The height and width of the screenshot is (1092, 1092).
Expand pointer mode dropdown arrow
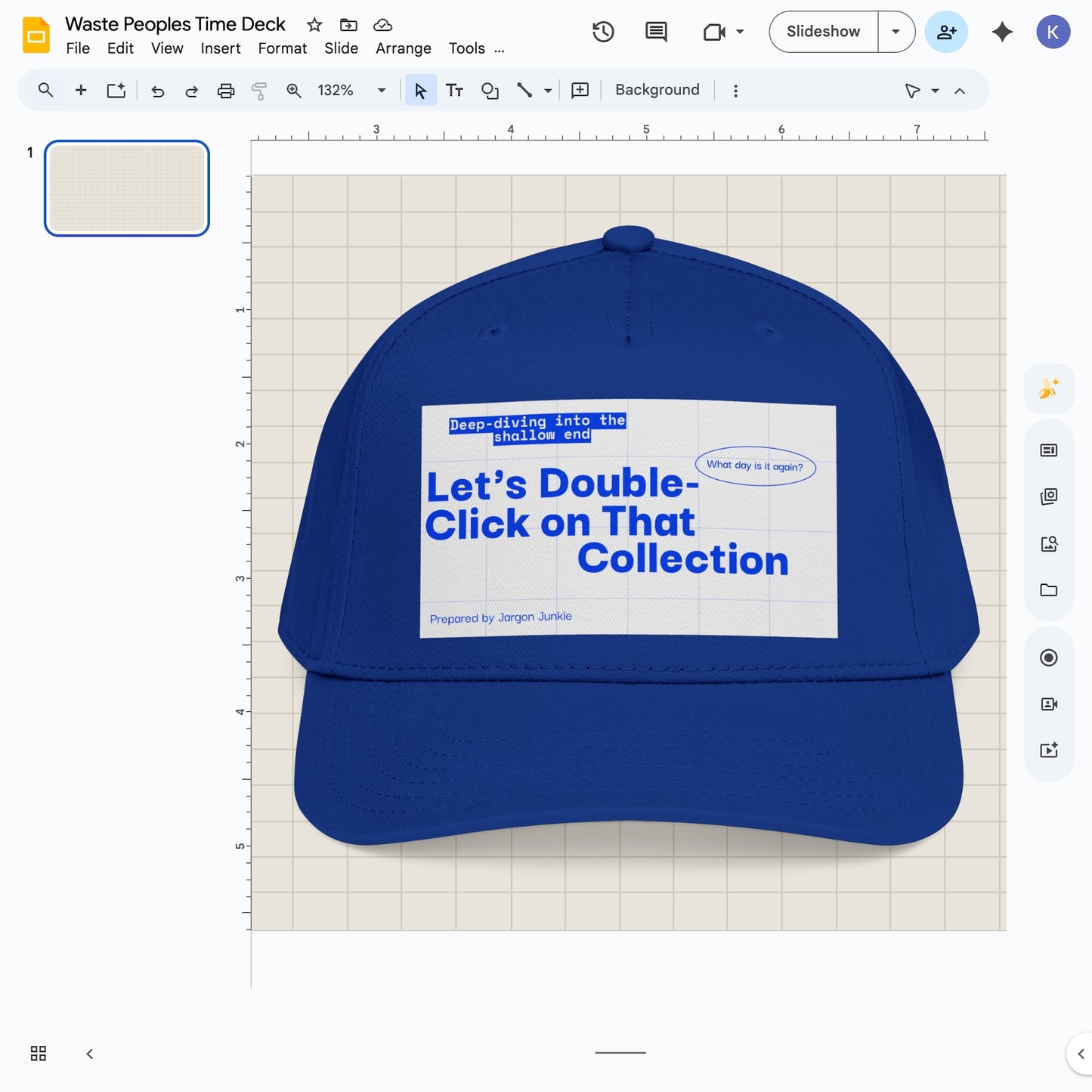[936, 91]
